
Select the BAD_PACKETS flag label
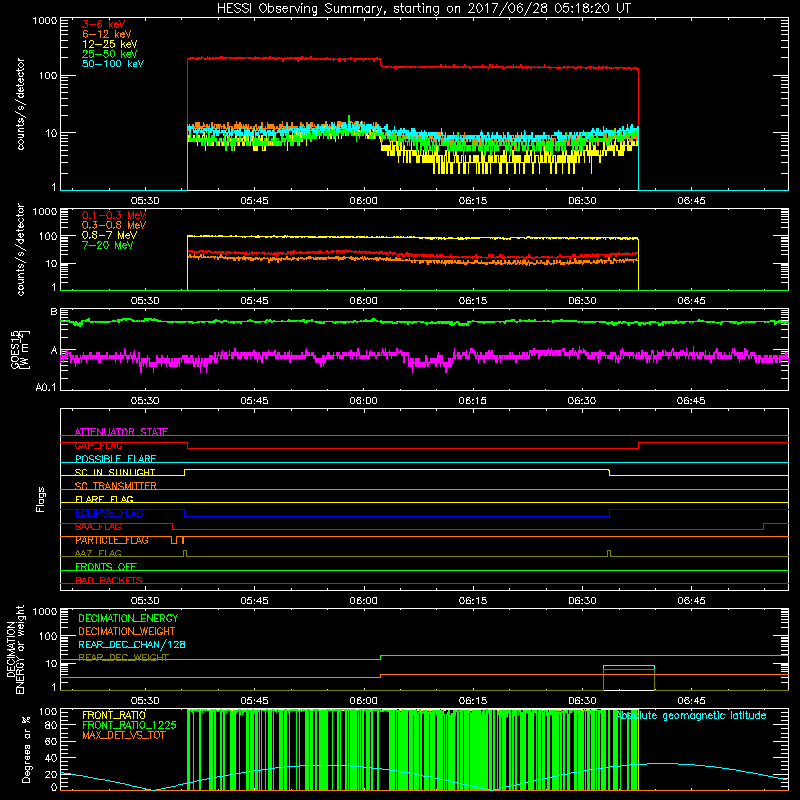click(109, 580)
